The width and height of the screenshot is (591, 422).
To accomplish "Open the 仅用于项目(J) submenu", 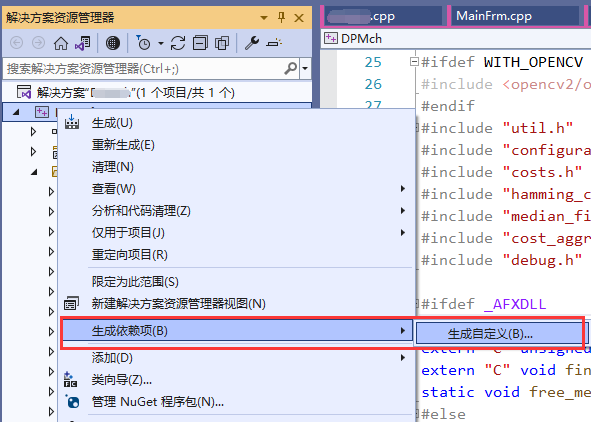I will click(x=236, y=232).
